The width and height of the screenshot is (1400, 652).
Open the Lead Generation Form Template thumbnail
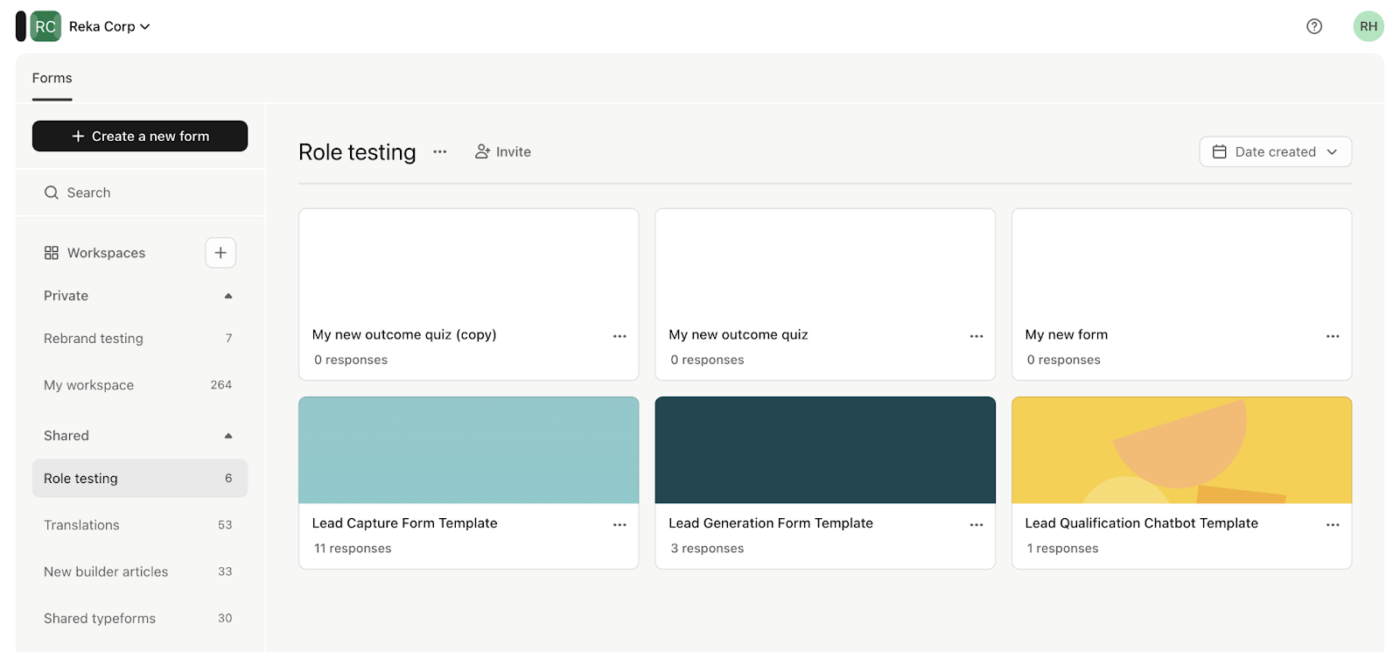(x=824, y=449)
